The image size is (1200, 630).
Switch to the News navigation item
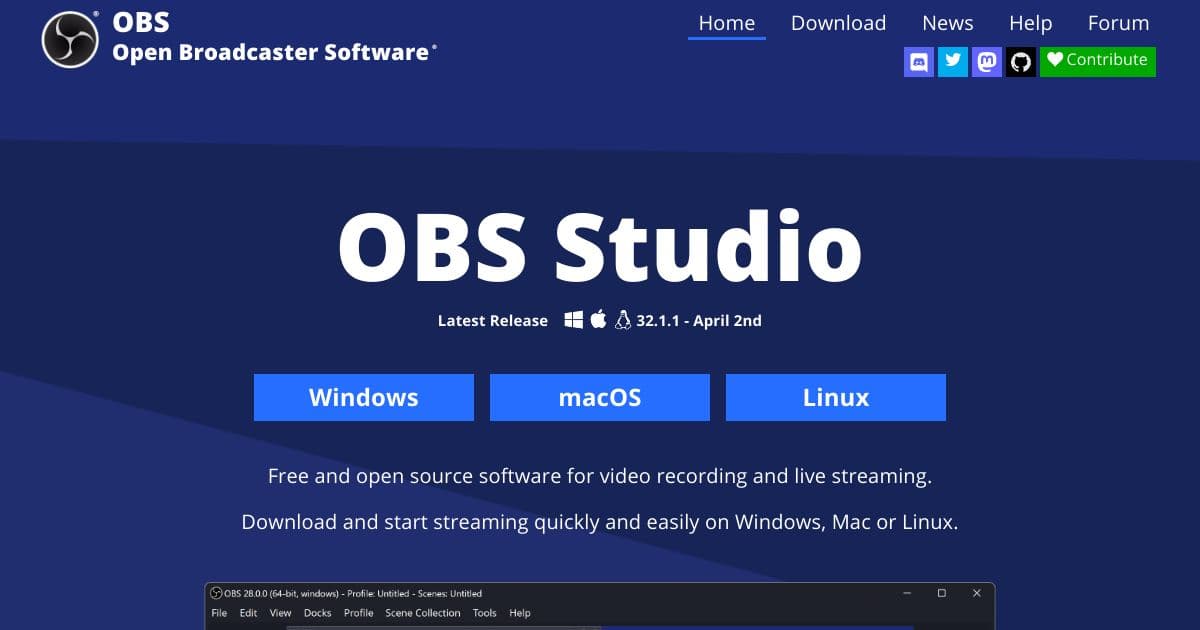click(947, 23)
